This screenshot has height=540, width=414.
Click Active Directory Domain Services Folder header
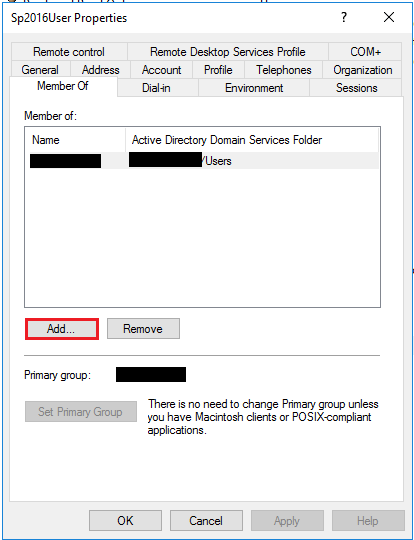(x=252, y=140)
